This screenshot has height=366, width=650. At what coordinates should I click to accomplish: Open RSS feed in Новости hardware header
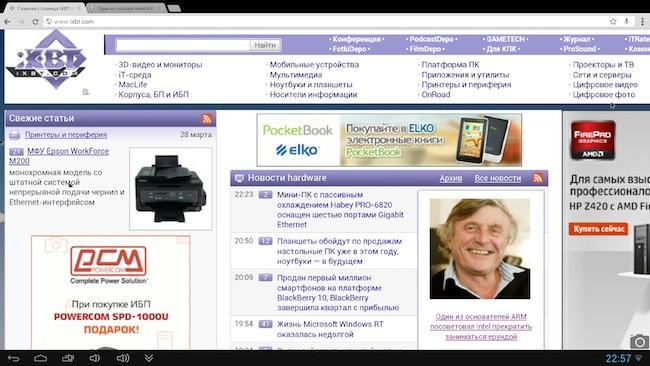point(538,178)
